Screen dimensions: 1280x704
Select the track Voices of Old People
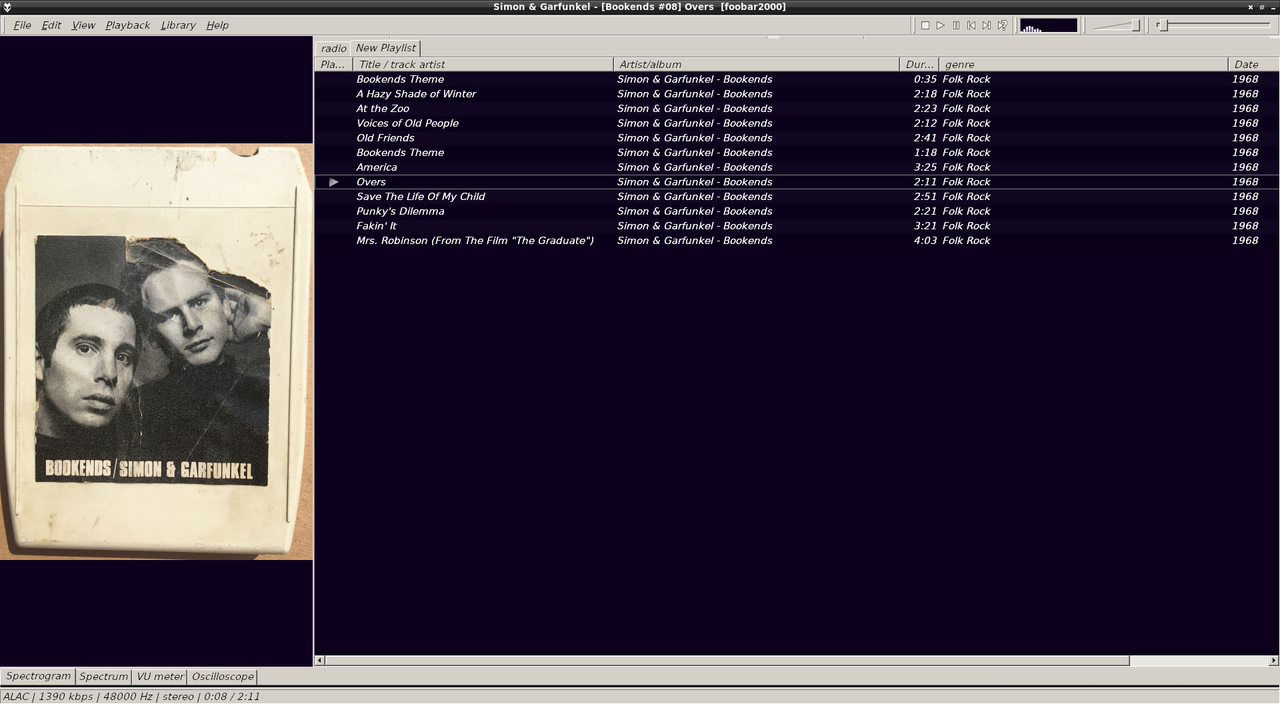coord(797,123)
